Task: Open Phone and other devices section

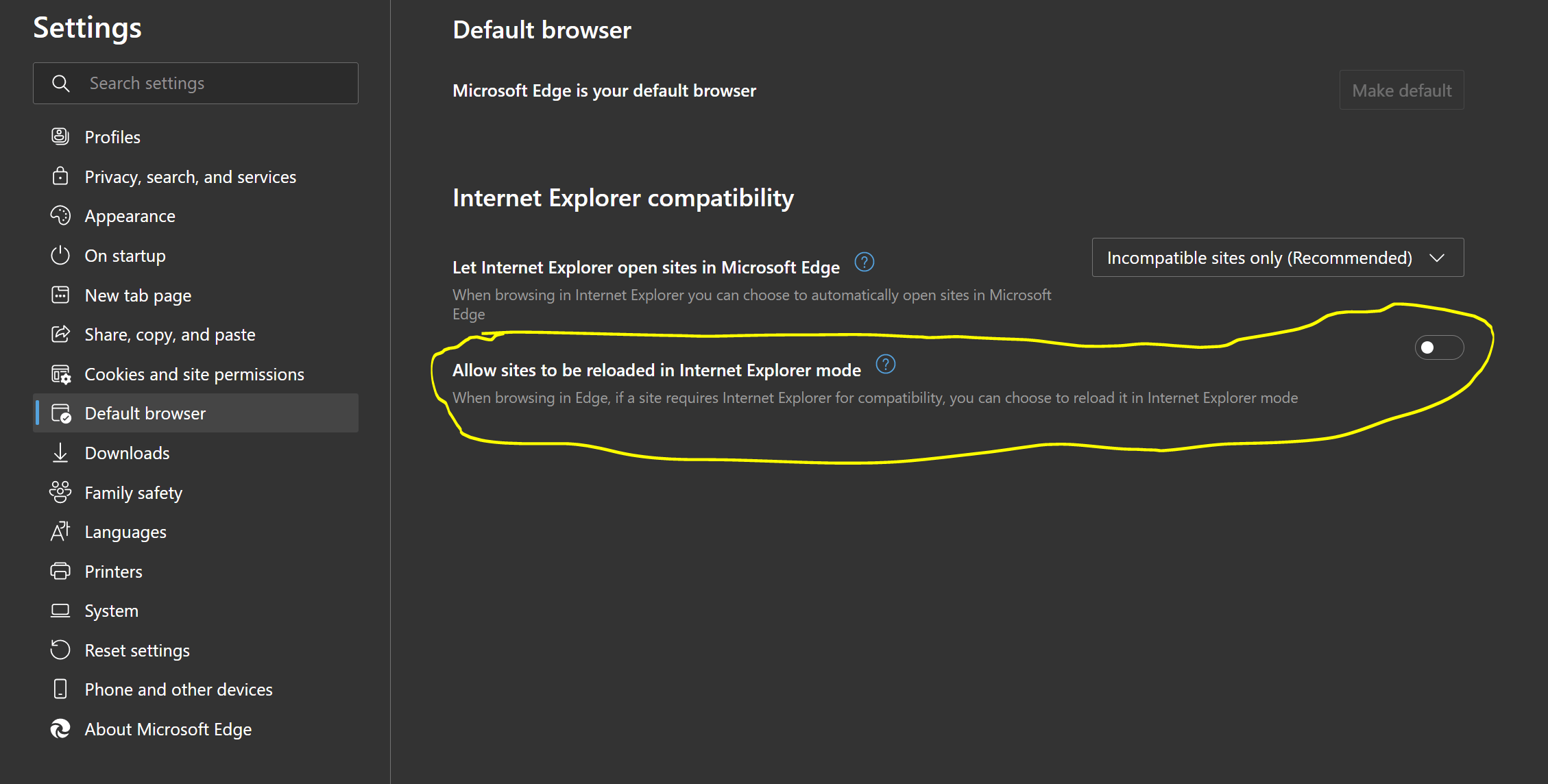Action: (178, 689)
